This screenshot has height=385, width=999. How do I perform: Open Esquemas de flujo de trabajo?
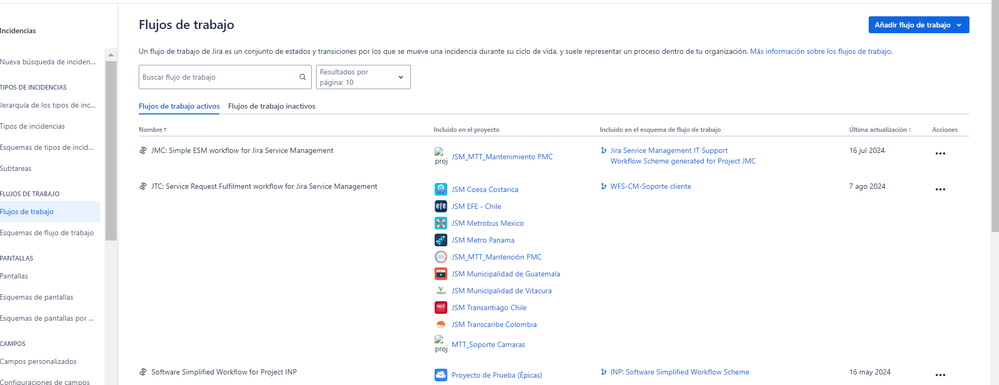[47, 233]
